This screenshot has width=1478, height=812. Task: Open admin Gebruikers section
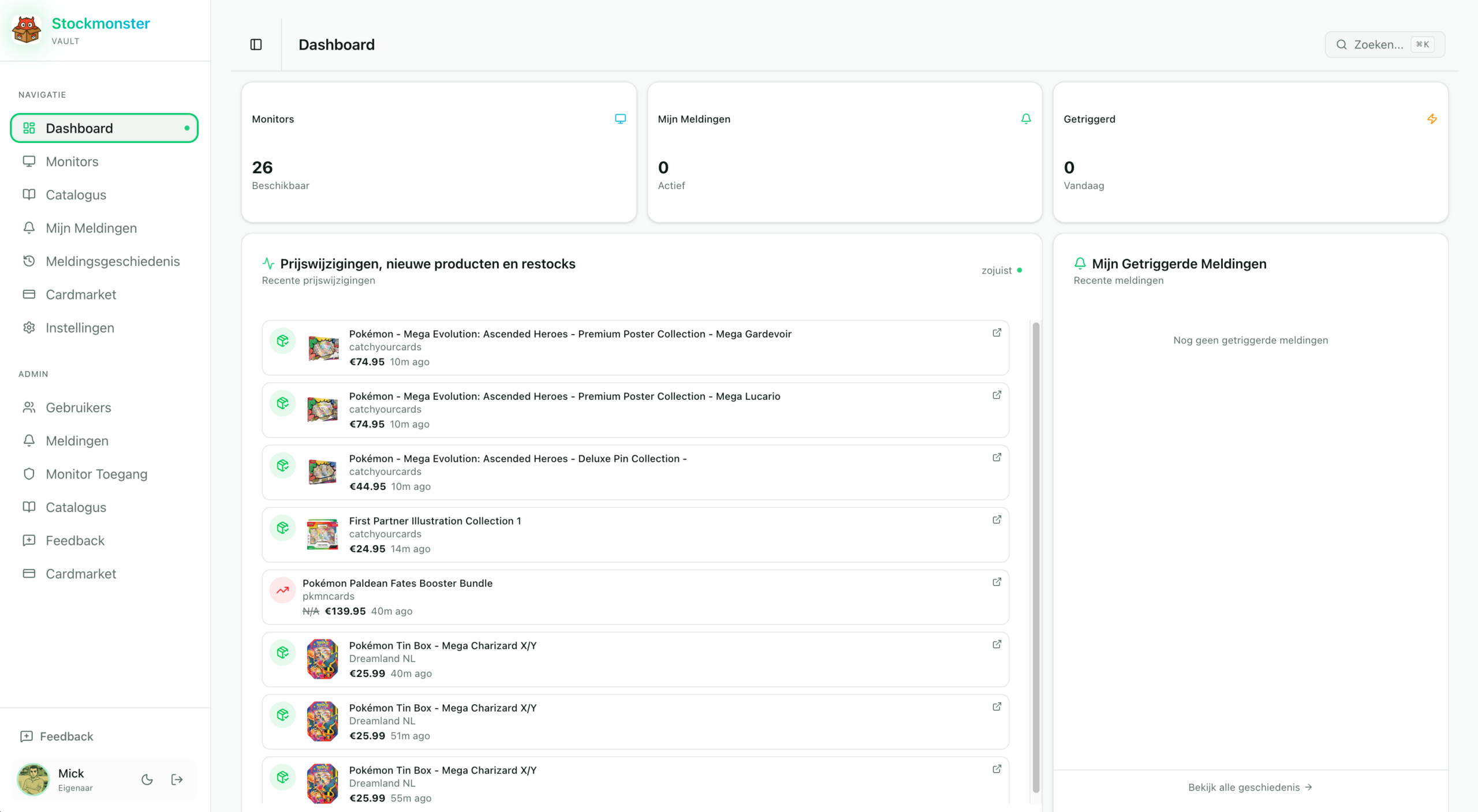click(x=79, y=407)
